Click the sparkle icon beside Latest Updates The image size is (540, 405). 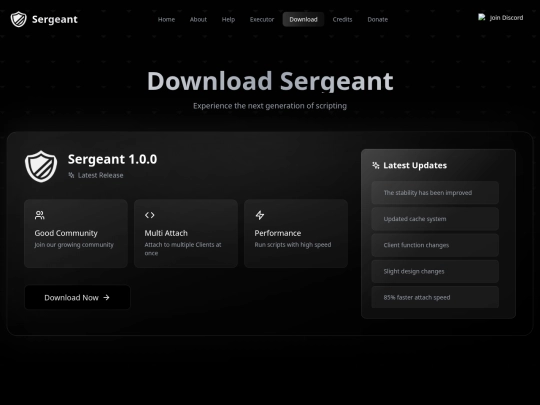(376, 165)
